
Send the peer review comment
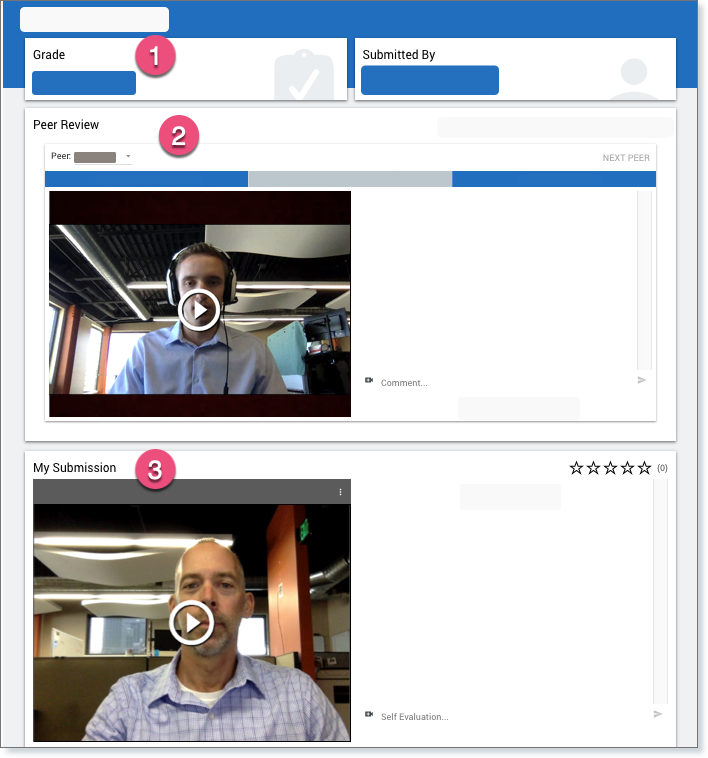(x=642, y=380)
